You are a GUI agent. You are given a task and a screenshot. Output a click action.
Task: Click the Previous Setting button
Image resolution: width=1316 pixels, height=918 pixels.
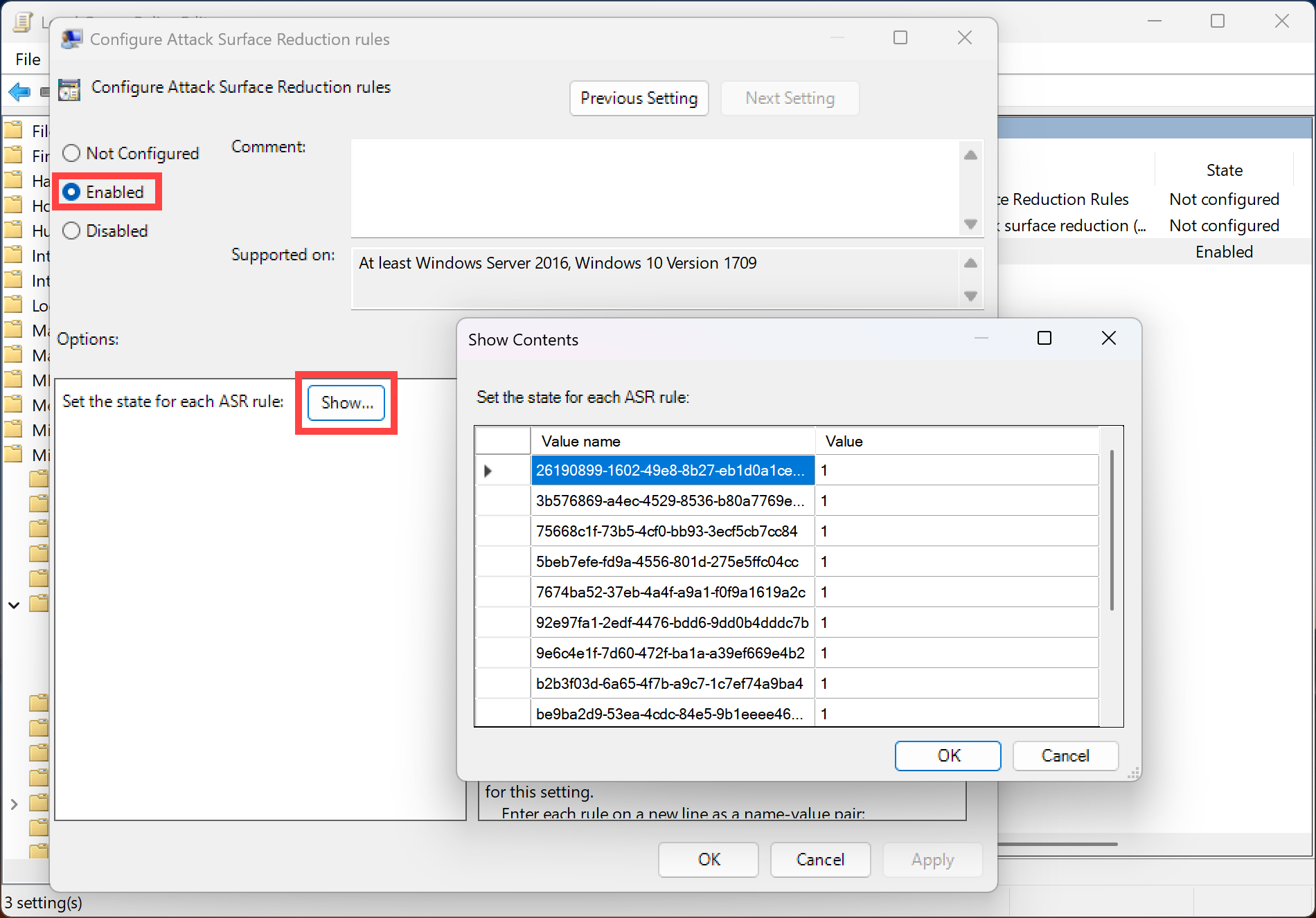(x=639, y=98)
